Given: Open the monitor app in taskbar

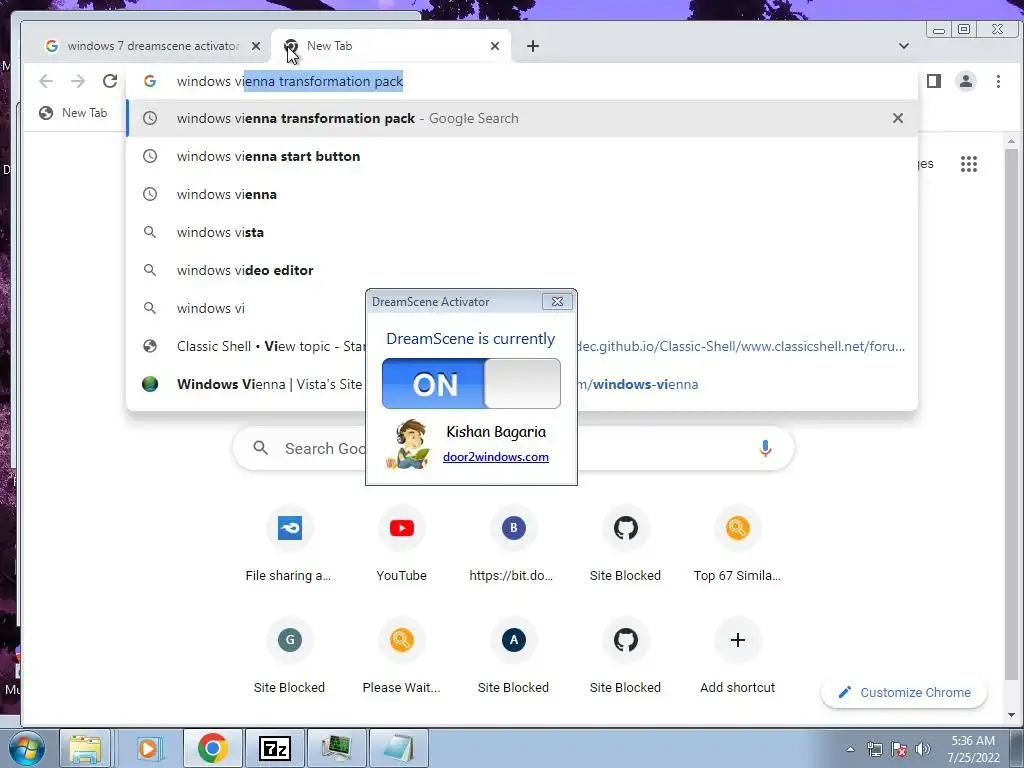Looking at the screenshot, I should point(337,748).
